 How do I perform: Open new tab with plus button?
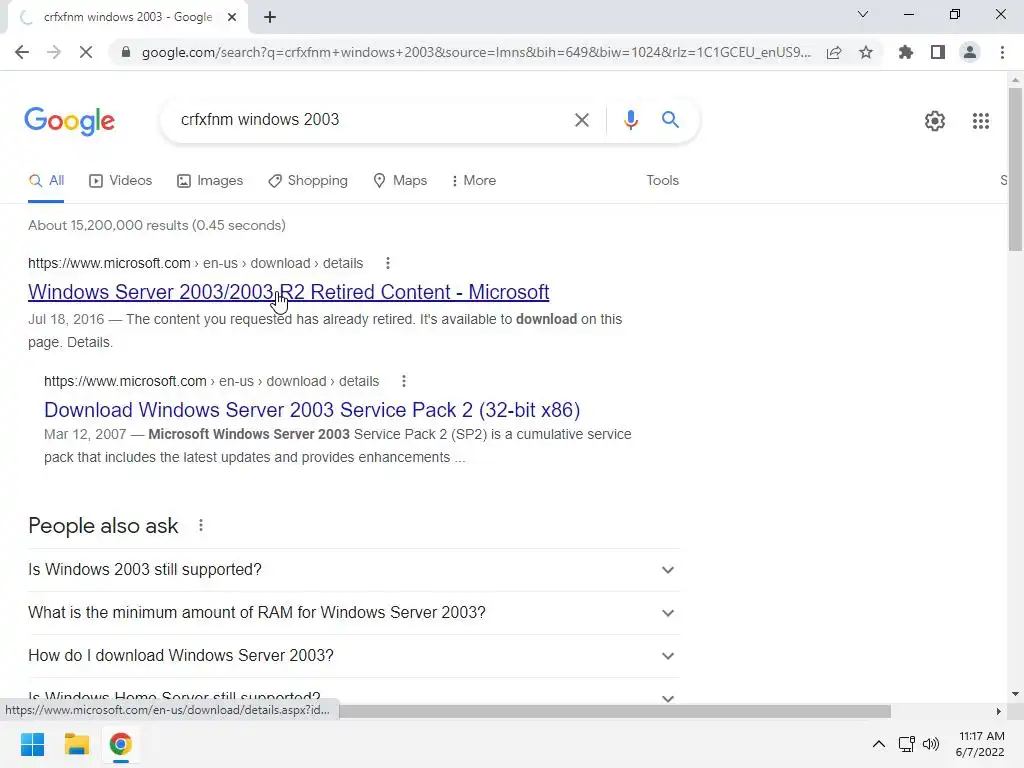(x=270, y=17)
